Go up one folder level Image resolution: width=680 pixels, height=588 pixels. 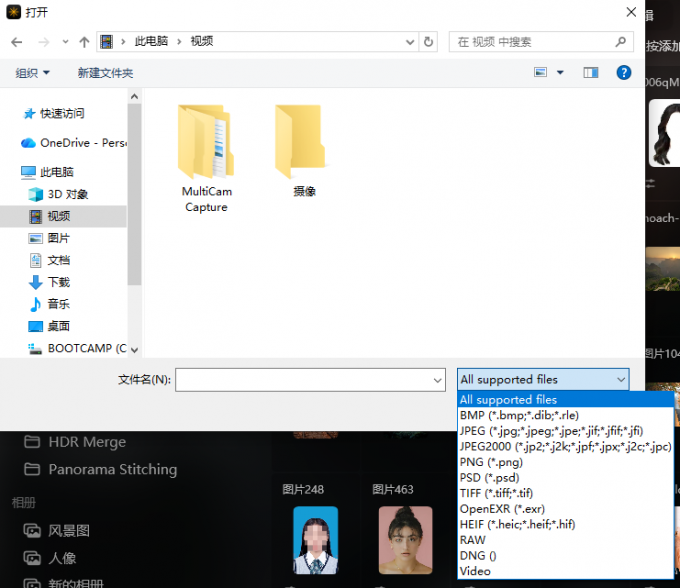(84, 42)
